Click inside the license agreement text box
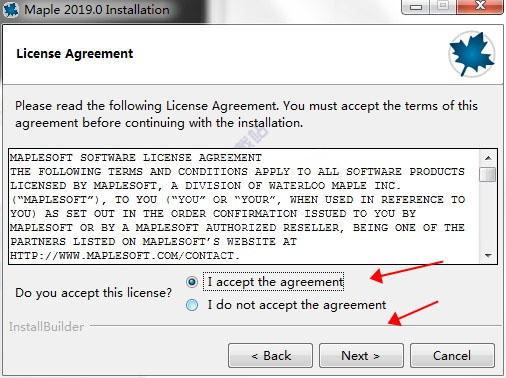 (244, 207)
